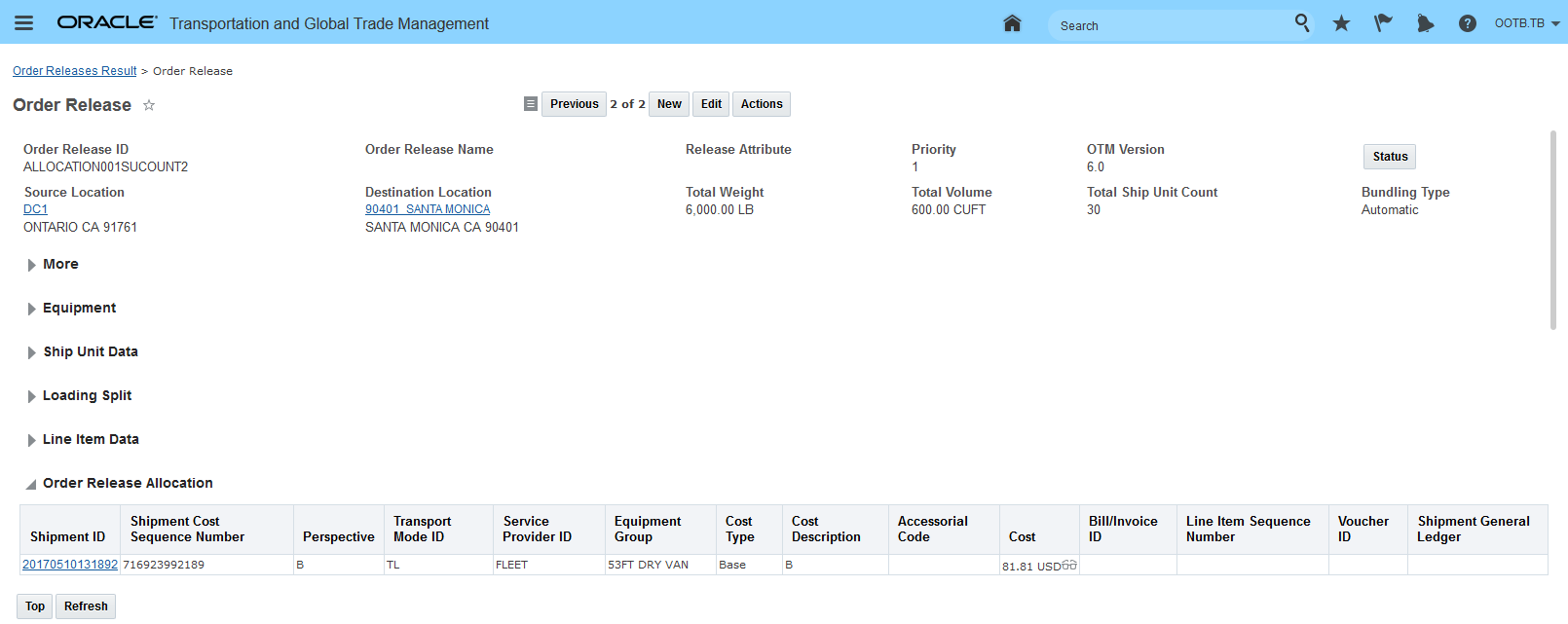Viewport: 1568px width, 624px height.
Task: Click into the Search field
Action: pyautogui.click(x=1174, y=25)
